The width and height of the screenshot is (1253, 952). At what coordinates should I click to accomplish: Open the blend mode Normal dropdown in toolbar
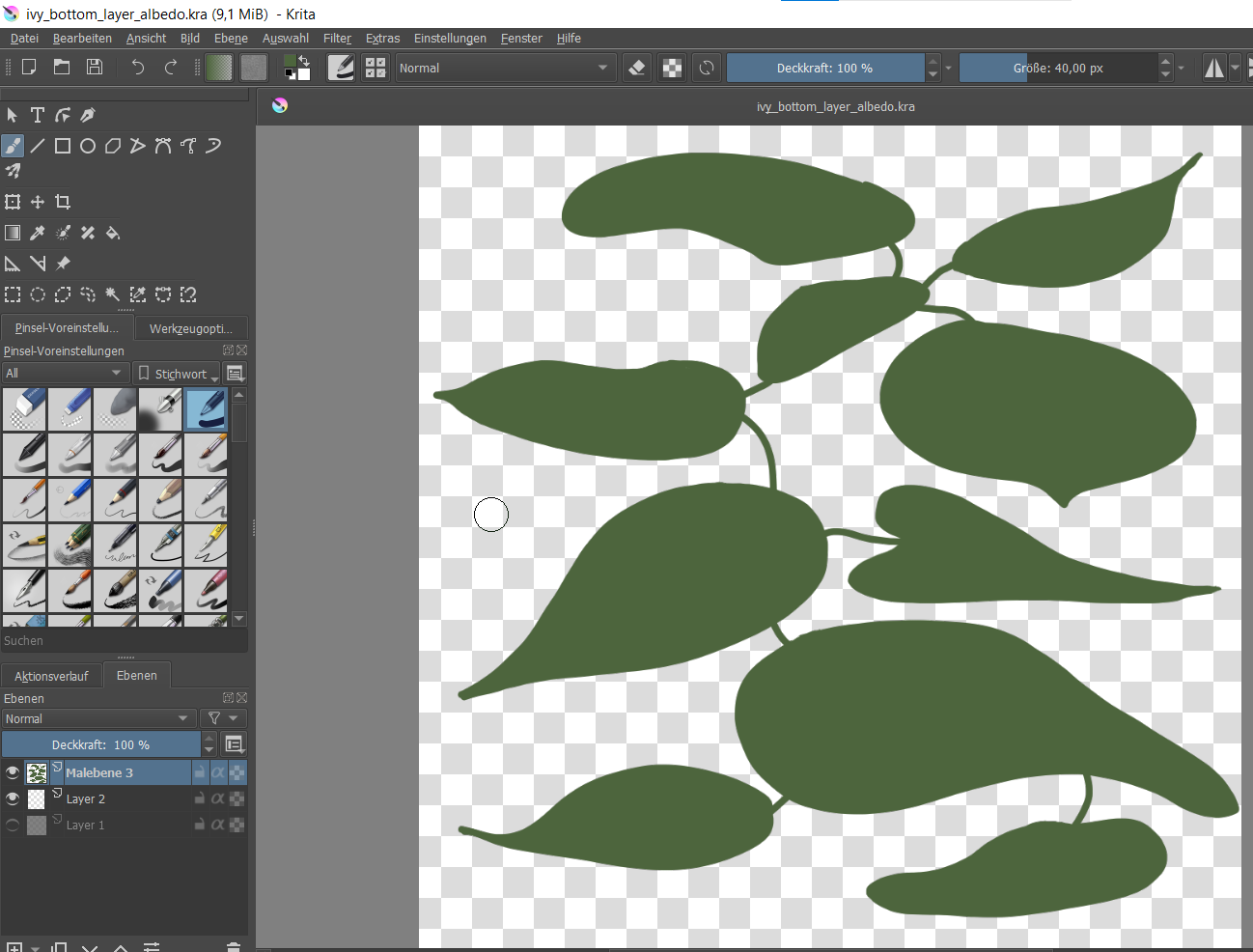(x=504, y=68)
